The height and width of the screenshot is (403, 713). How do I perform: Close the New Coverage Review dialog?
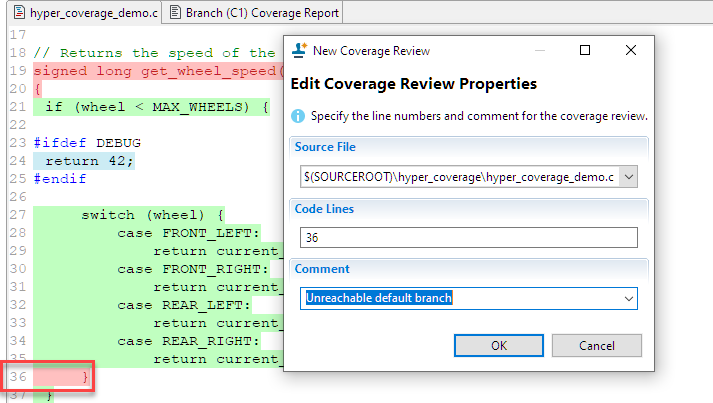pyautogui.click(x=631, y=50)
